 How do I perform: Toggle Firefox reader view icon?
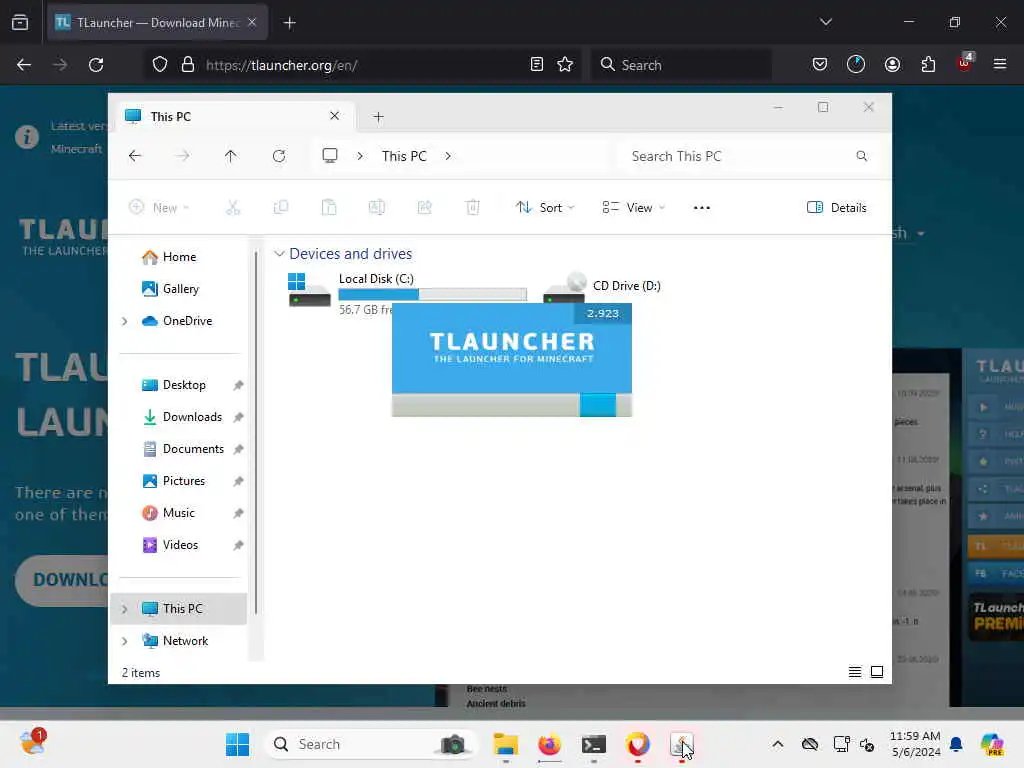[x=537, y=65]
